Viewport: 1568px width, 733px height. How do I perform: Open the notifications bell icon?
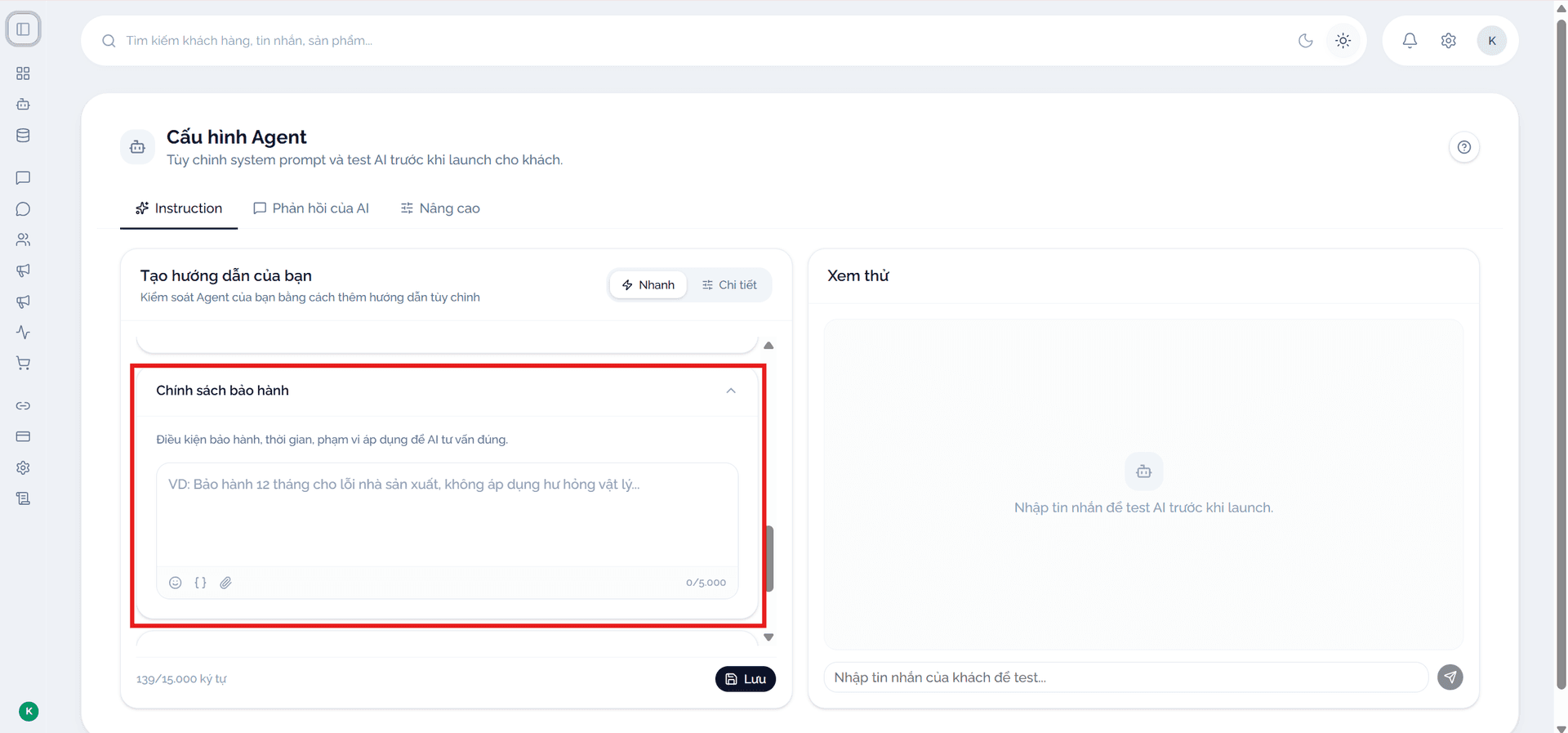coord(1410,41)
